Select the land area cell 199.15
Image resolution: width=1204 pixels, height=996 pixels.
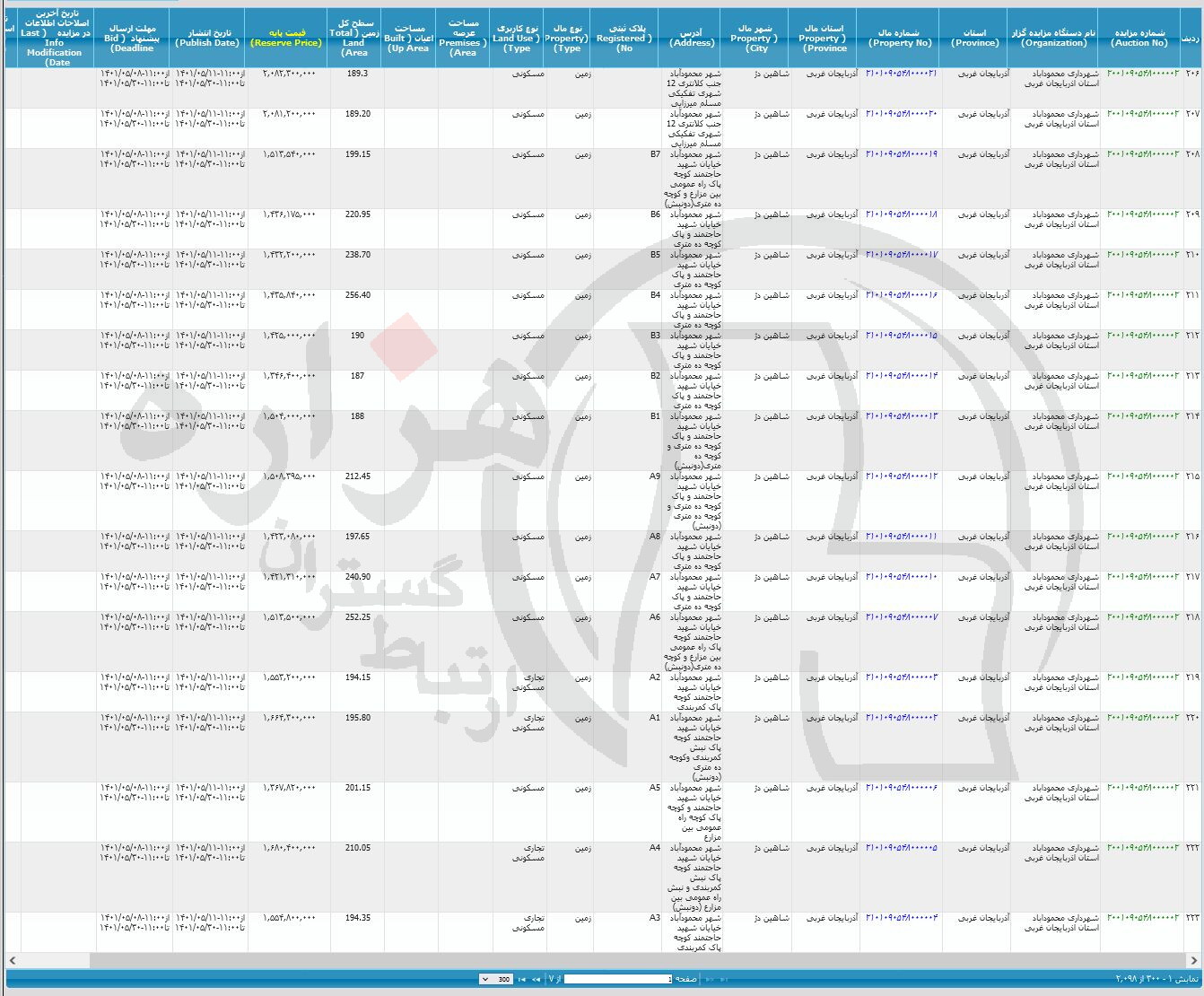(x=357, y=154)
